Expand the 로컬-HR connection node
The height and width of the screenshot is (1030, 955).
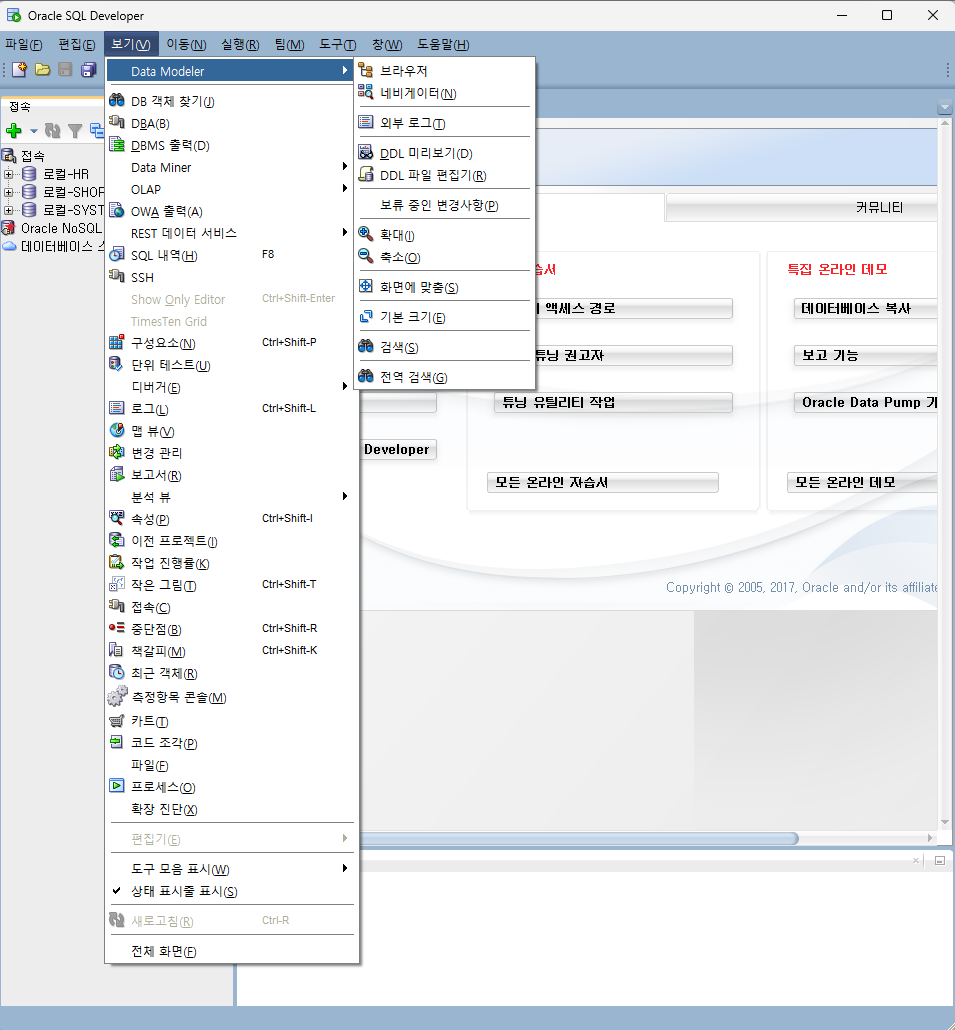click(x=9, y=174)
